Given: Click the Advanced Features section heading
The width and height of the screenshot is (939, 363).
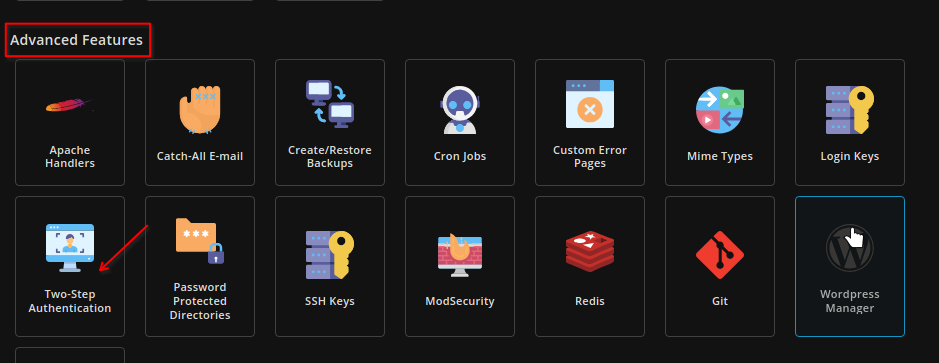Looking at the screenshot, I should coord(77,40).
